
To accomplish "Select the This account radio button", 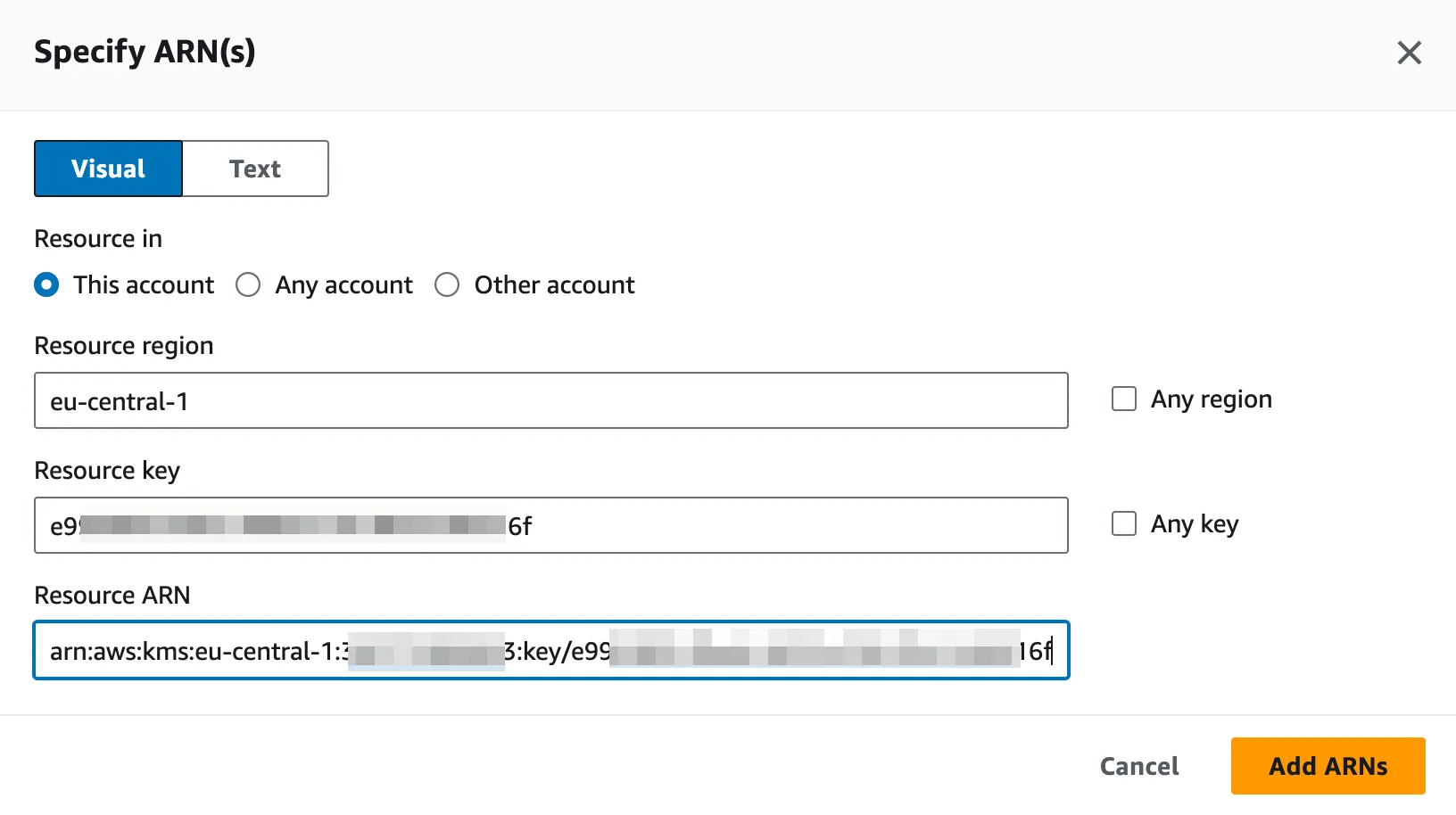I will point(46,285).
